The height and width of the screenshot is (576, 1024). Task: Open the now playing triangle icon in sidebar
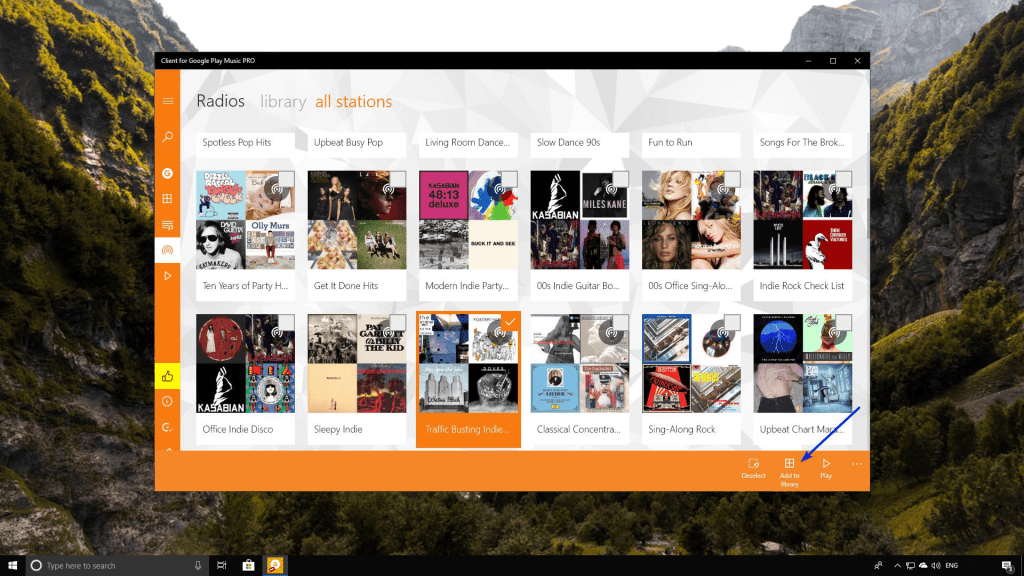click(x=168, y=275)
